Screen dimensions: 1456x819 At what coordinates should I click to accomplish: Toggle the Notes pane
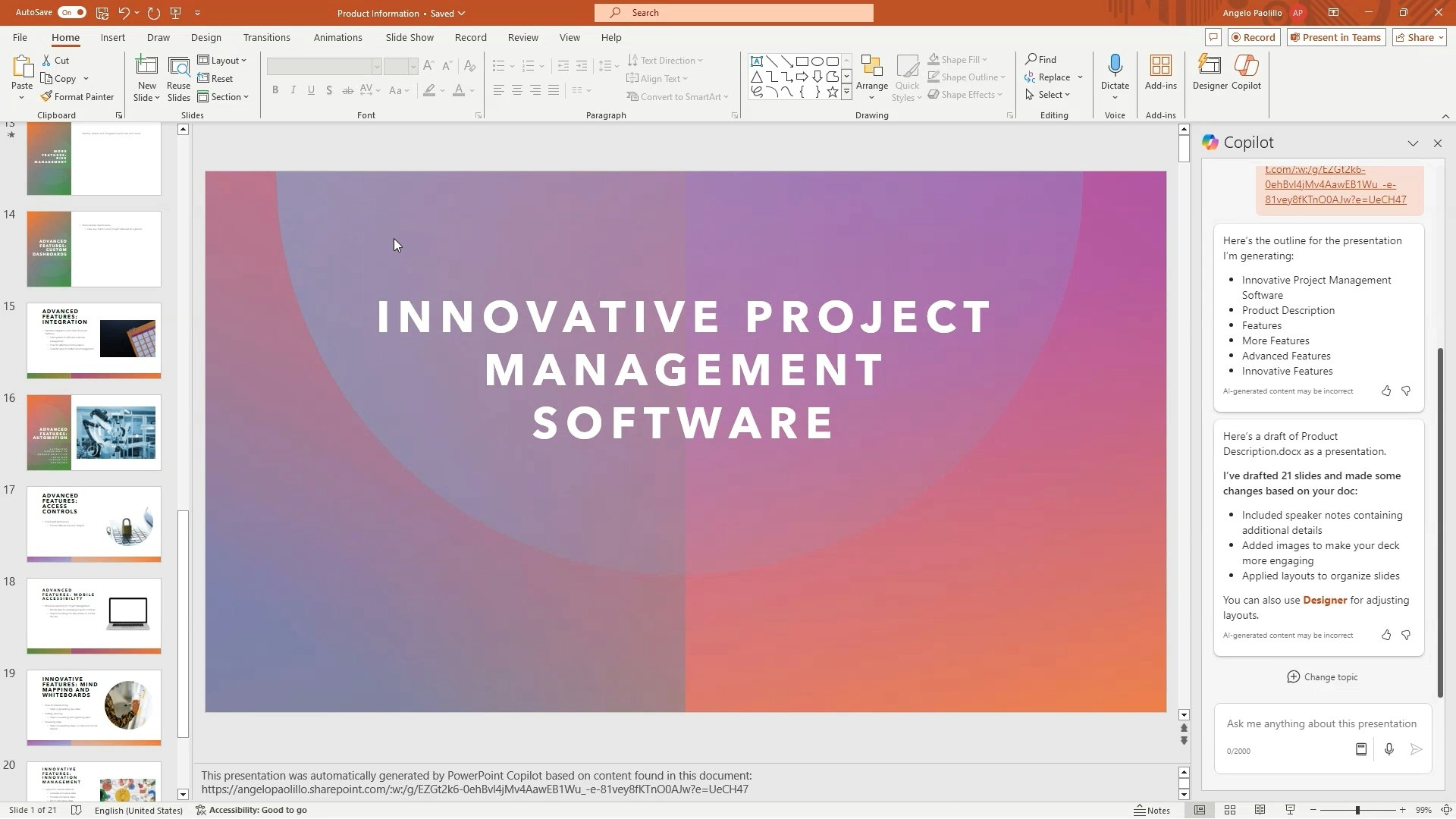point(1152,810)
